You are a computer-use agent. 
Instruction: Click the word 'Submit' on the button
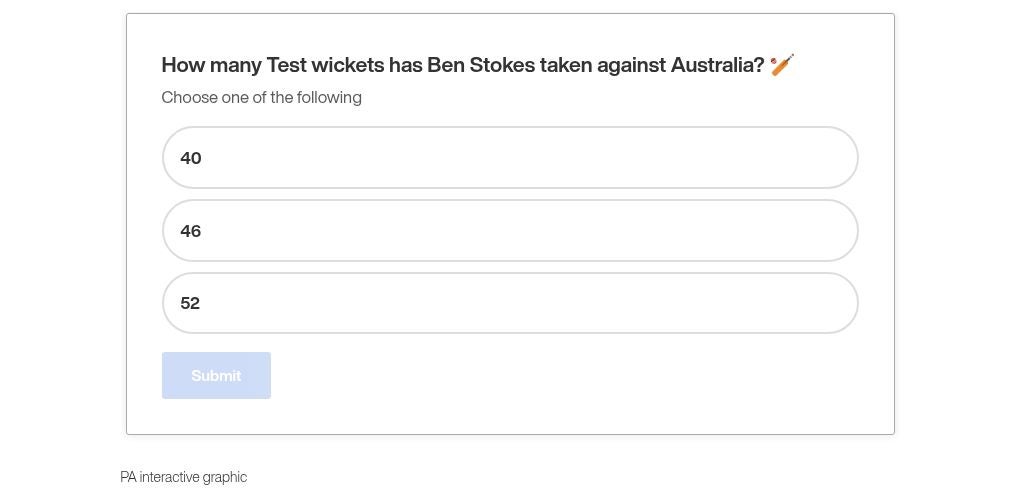pyautogui.click(x=216, y=376)
